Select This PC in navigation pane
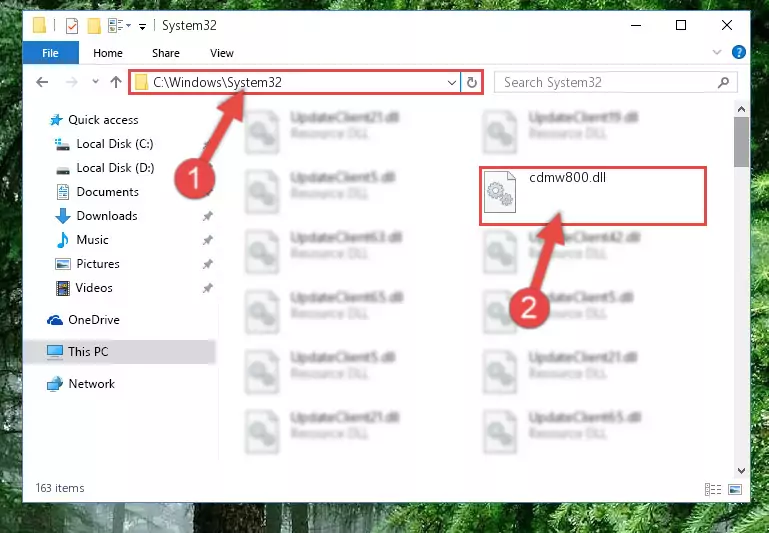769x533 pixels. (119, 352)
